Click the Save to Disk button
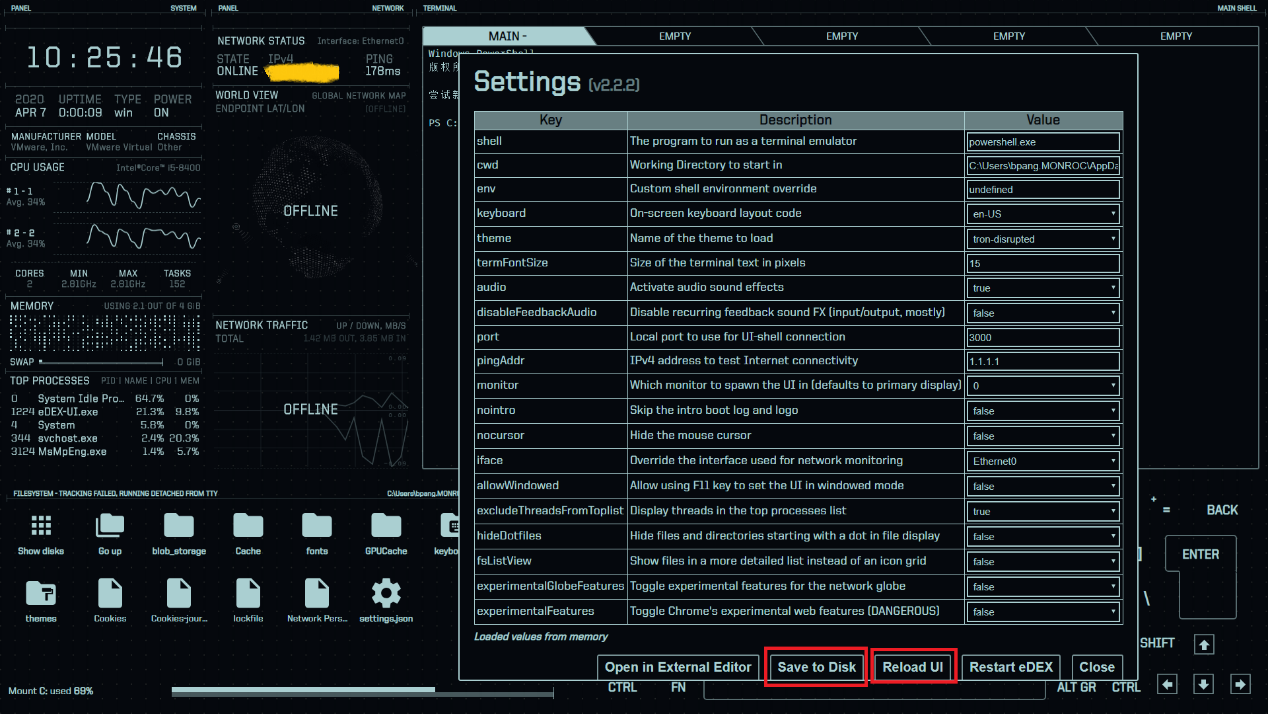 click(816, 667)
